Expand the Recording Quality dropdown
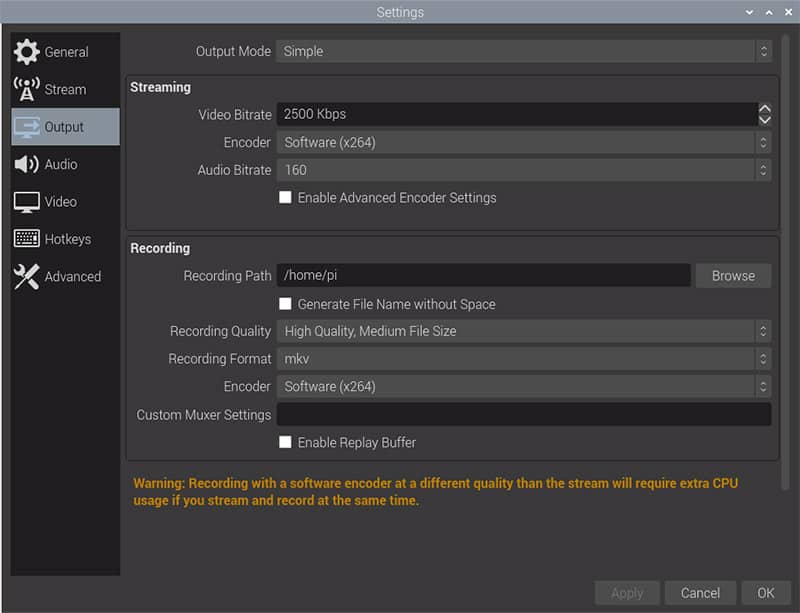This screenshot has height=613, width=800. [x=523, y=331]
